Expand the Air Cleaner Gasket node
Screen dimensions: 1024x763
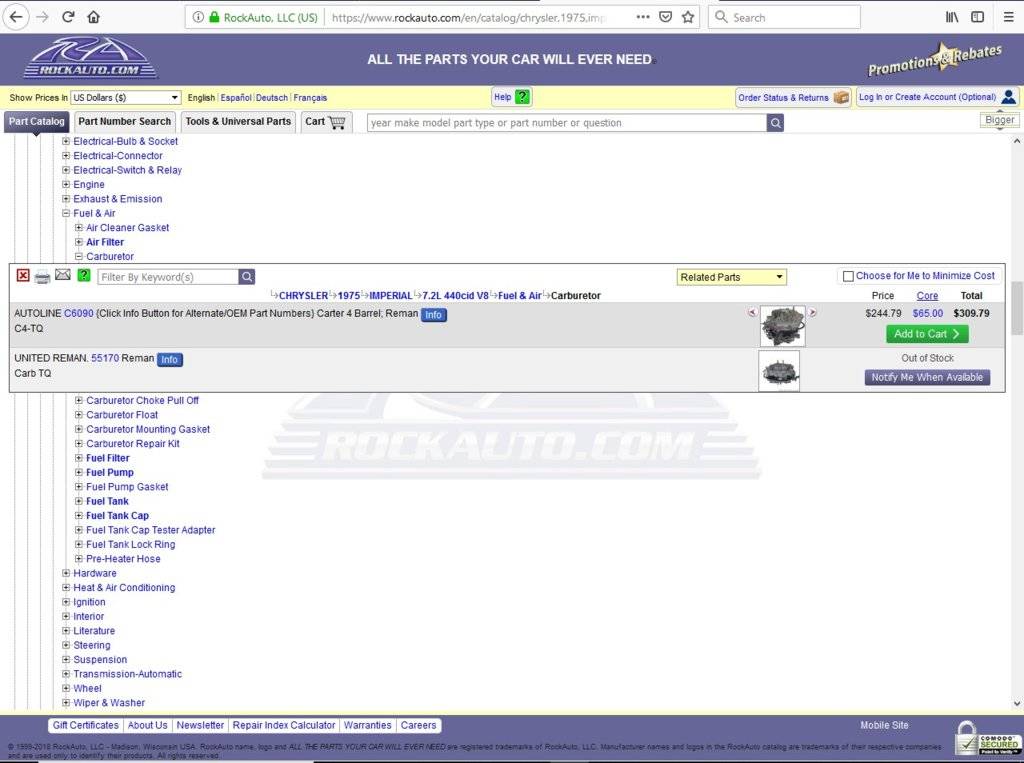pos(79,228)
